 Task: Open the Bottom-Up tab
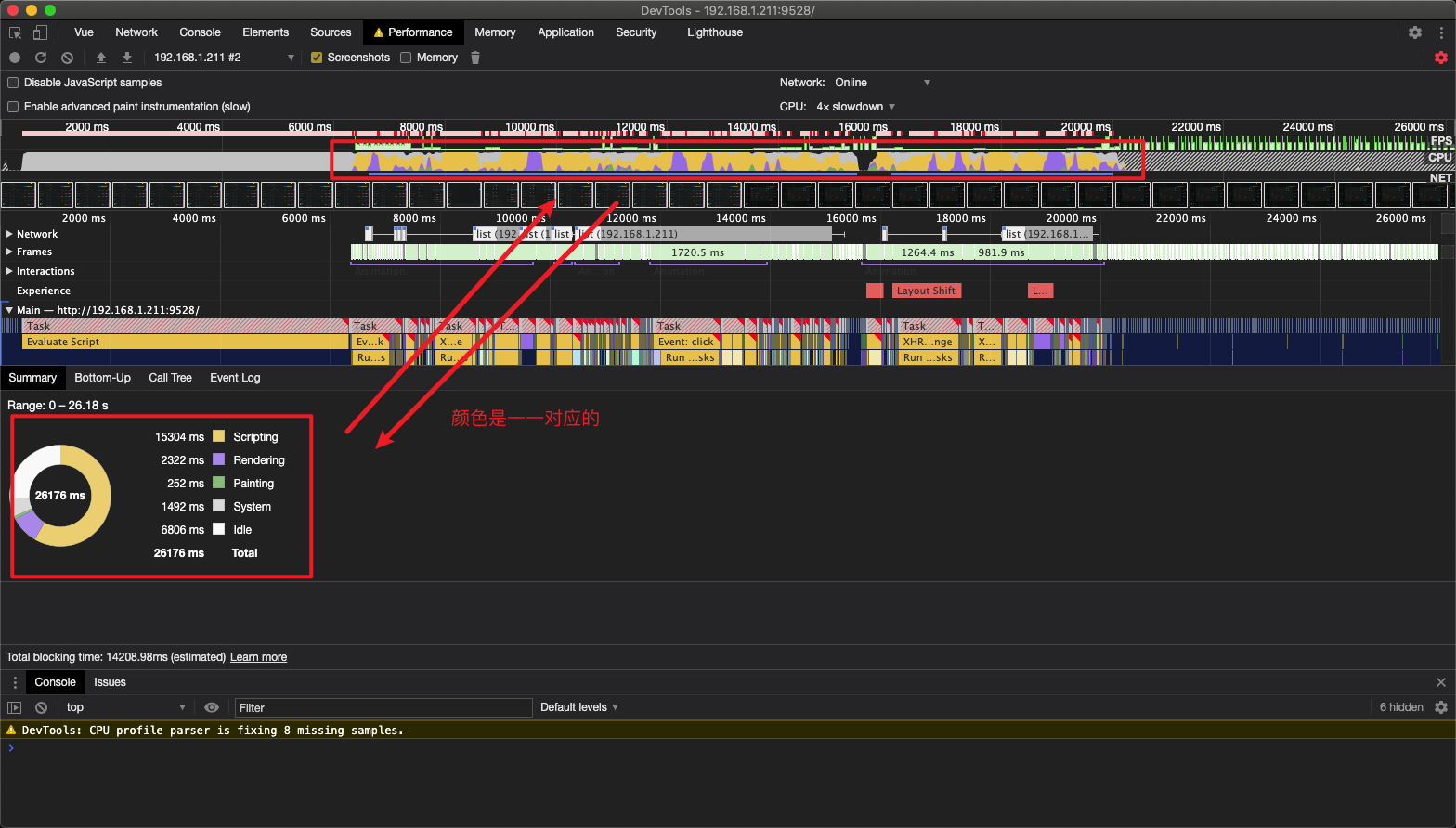102,378
